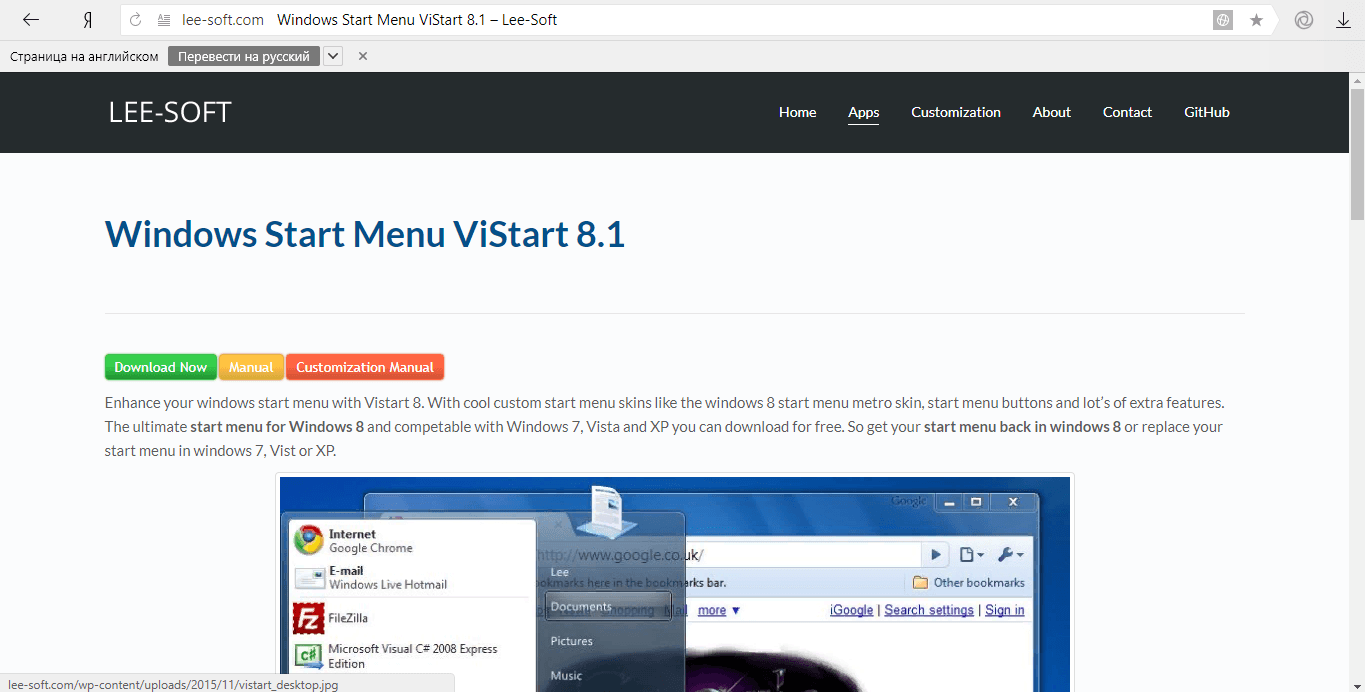The image size is (1365, 692).
Task: Open the Turbo mode icon beside bookmarks star
Action: tap(1303, 20)
